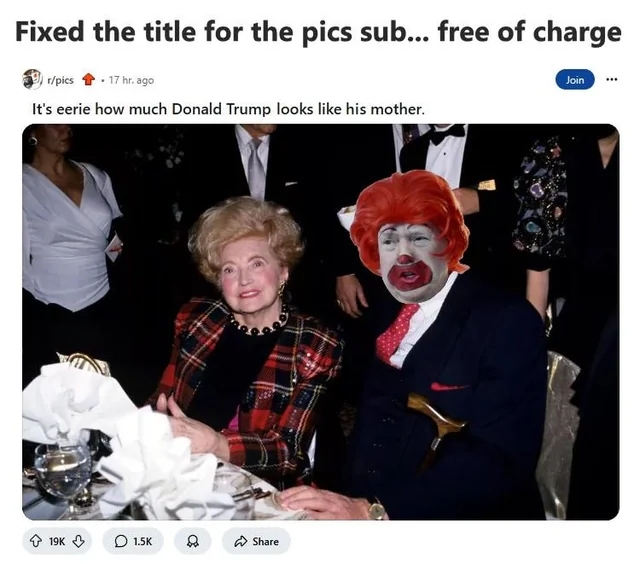Downvote the post with the down arrow
640x564 pixels.
78,541
